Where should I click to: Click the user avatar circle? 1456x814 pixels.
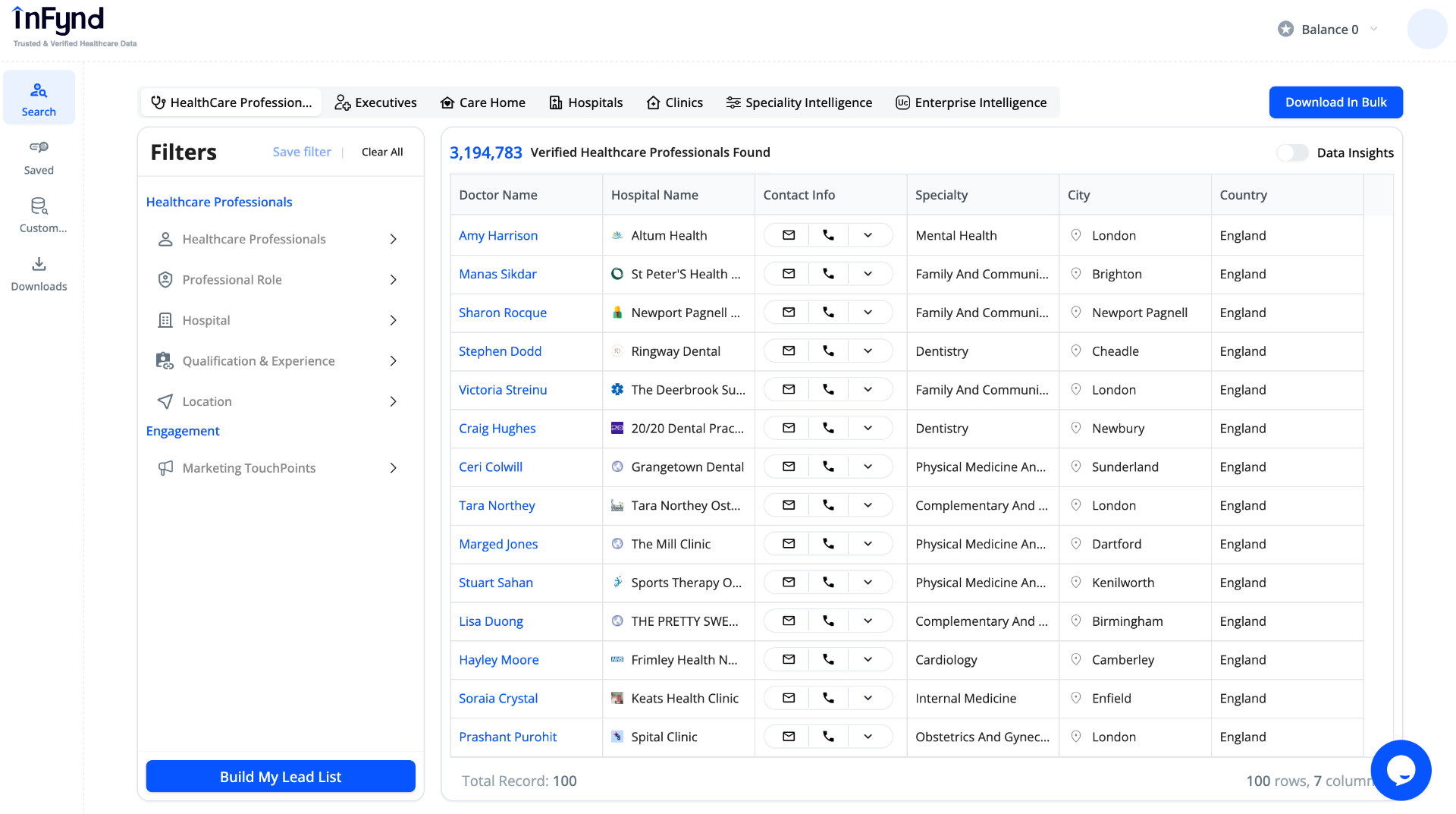pos(1427,29)
